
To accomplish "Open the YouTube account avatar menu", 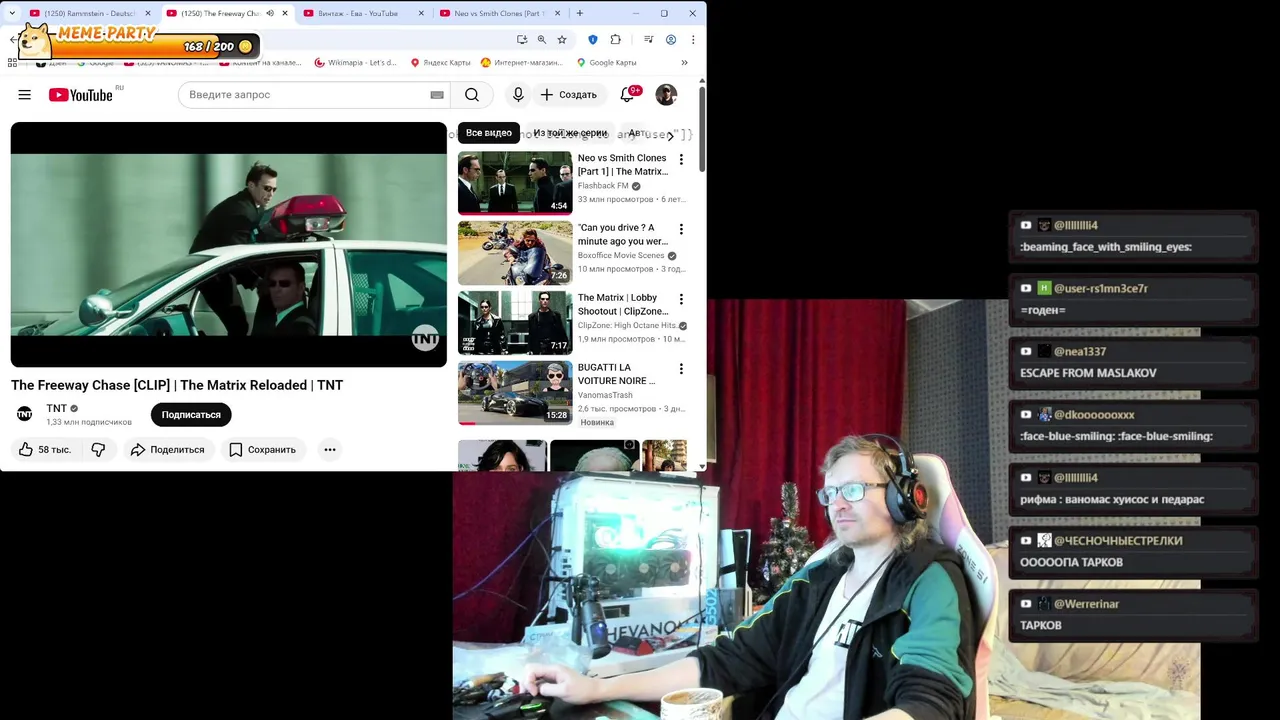I will (x=666, y=95).
